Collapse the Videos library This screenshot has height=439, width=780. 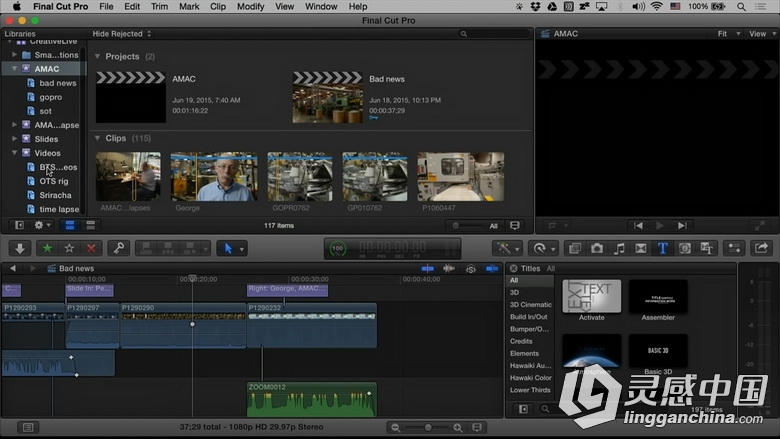click(14, 153)
